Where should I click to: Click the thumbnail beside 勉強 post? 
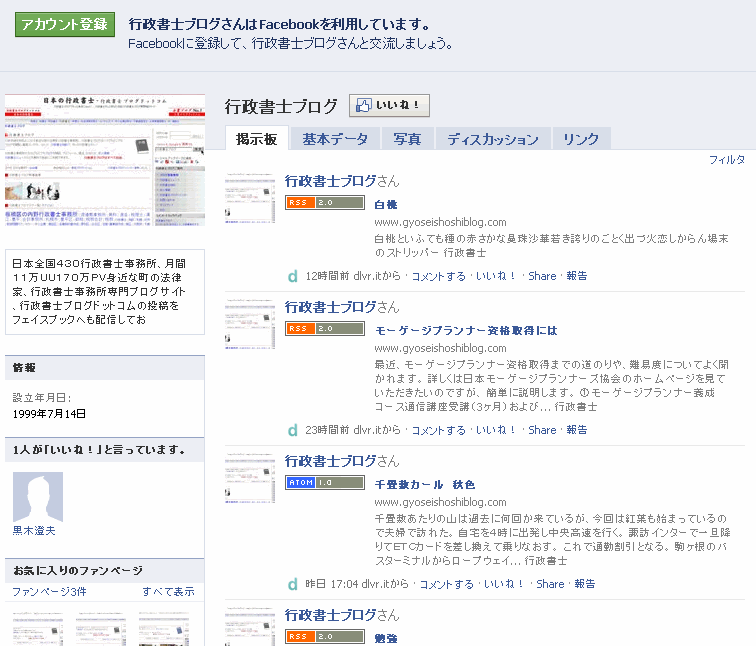click(x=250, y=626)
